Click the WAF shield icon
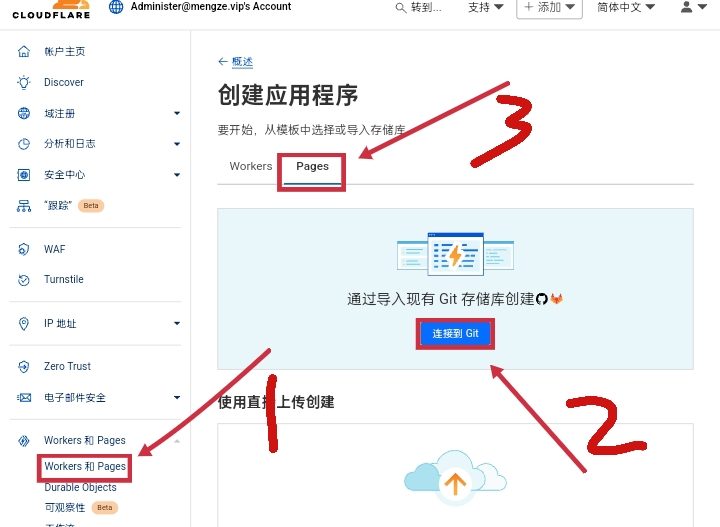 click(24, 249)
